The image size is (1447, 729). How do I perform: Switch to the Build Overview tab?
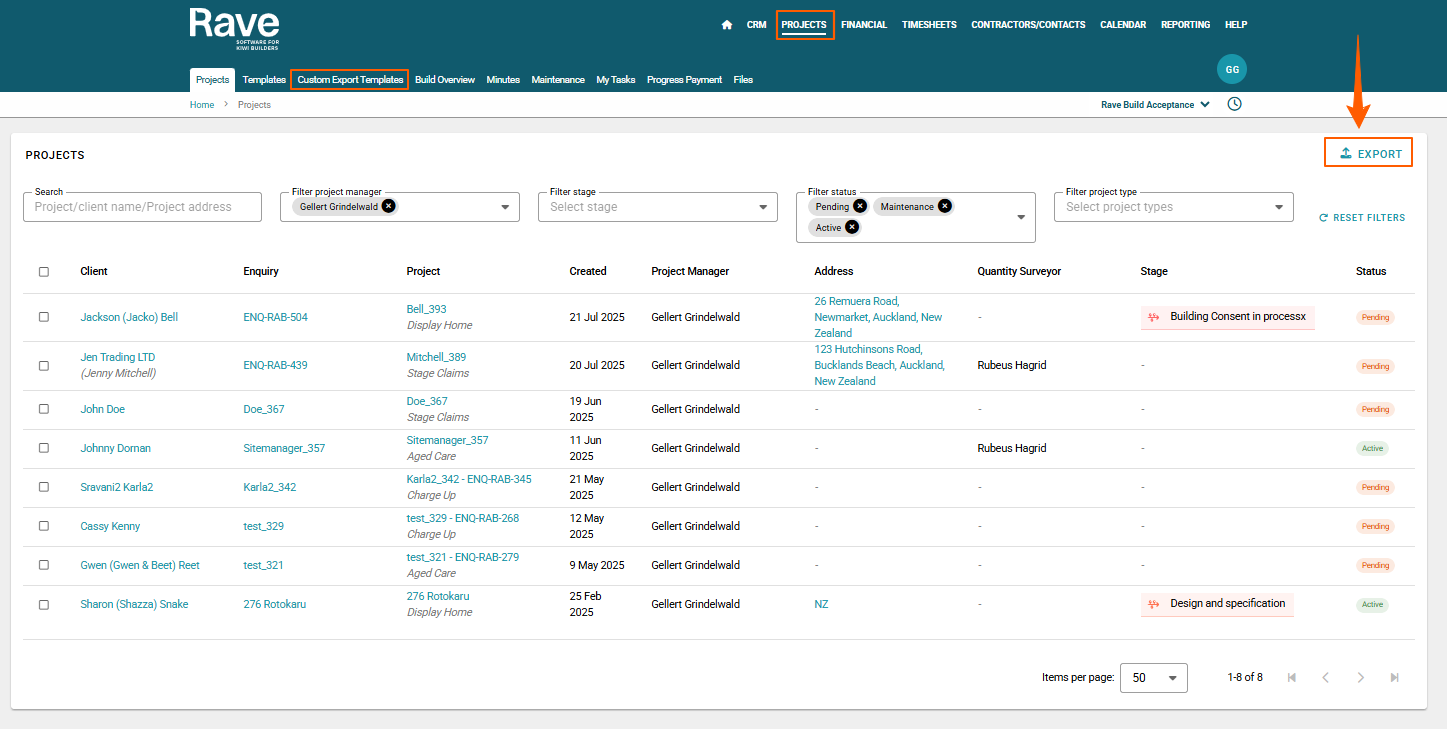(x=445, y=80)
